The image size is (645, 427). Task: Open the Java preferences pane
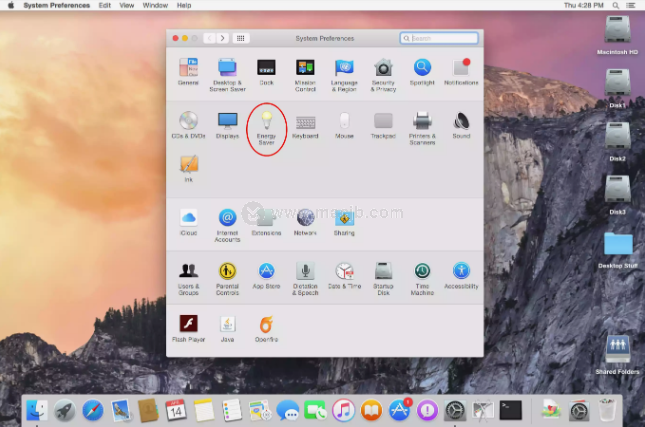(227, 328)
